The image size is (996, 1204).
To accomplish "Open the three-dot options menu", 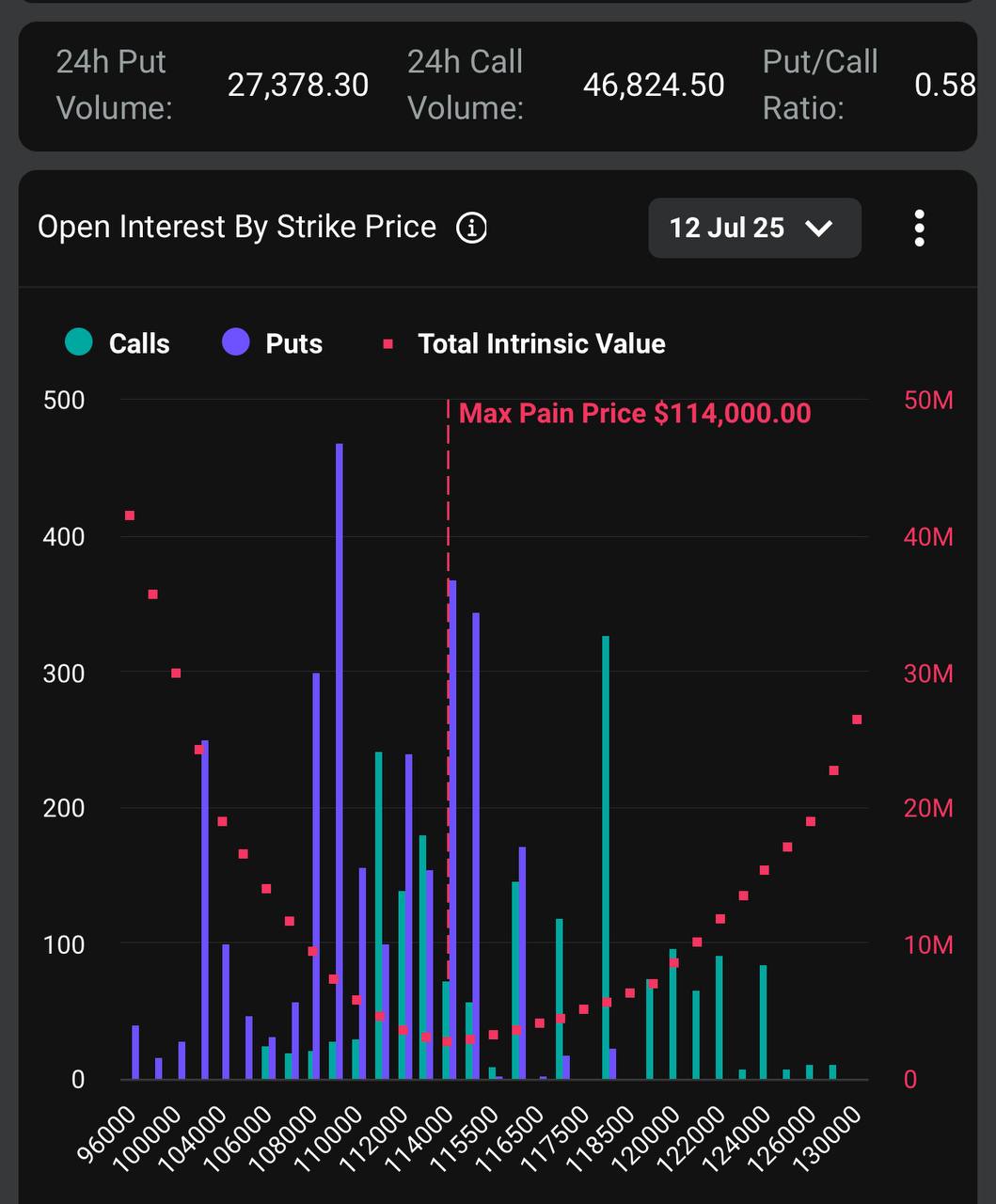I will coord(919,228).
